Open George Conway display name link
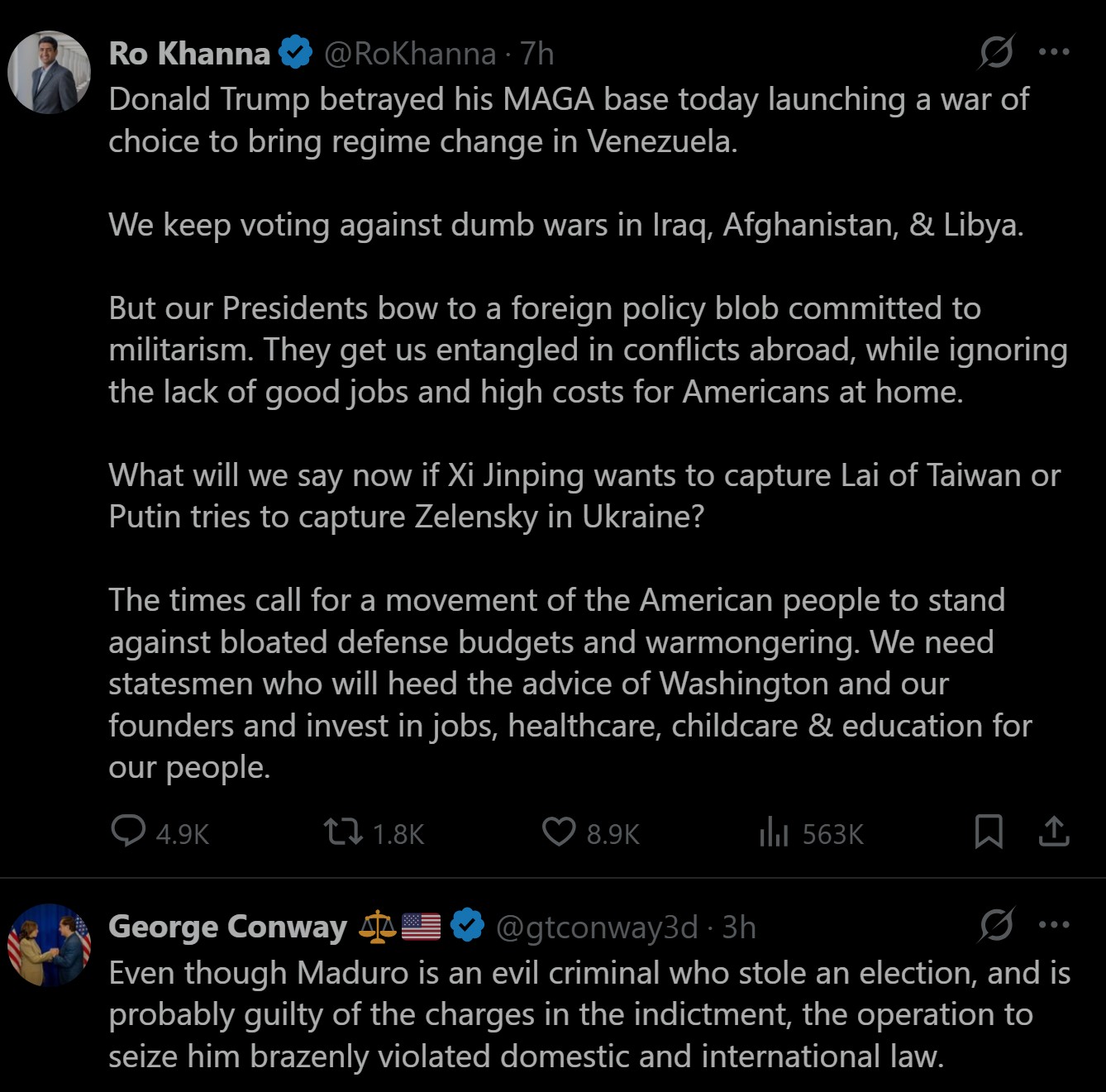Viewport: 1106px width, 1092px height. [x=227, y=927]
